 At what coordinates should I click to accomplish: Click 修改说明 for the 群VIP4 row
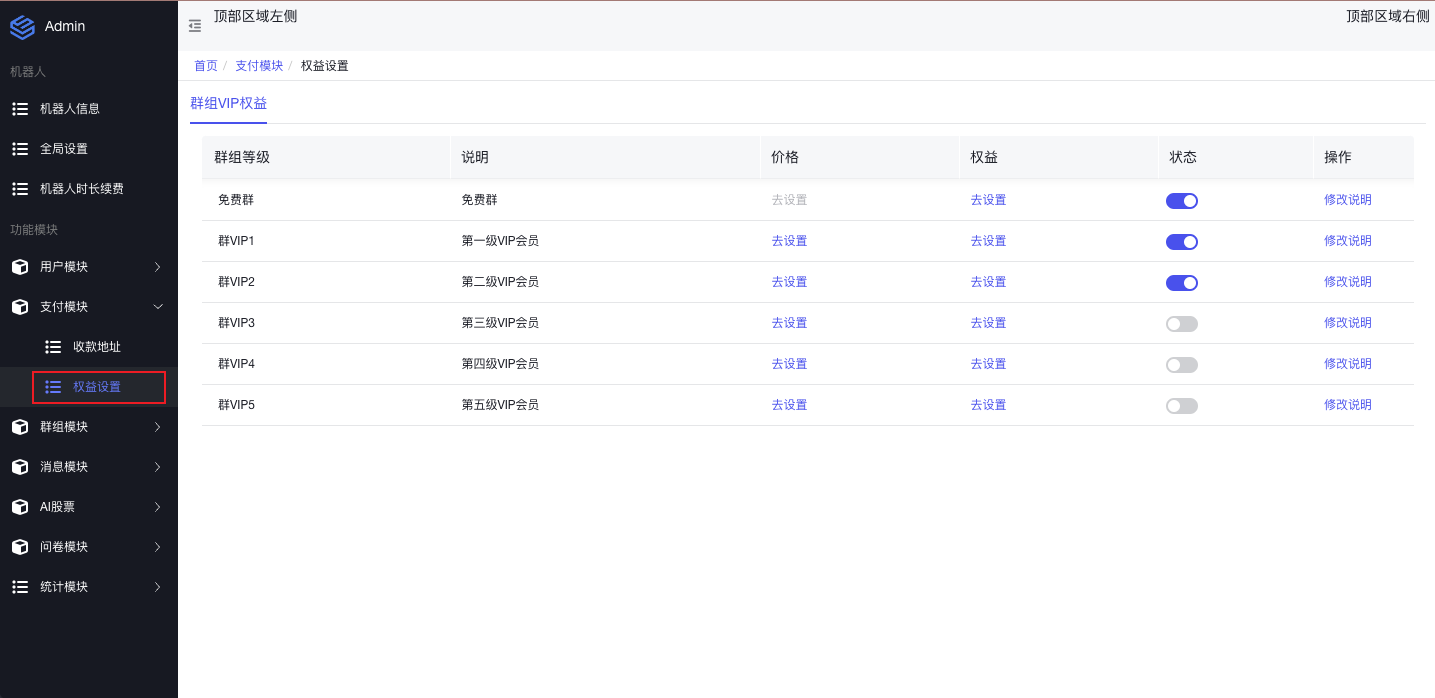(x=1347, y=364)
